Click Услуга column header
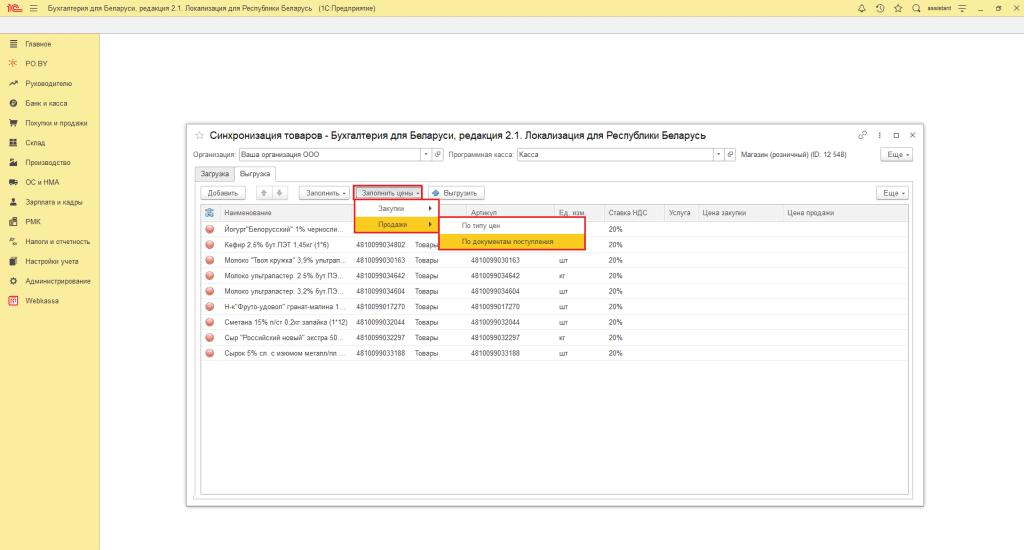 coord(680,212)
